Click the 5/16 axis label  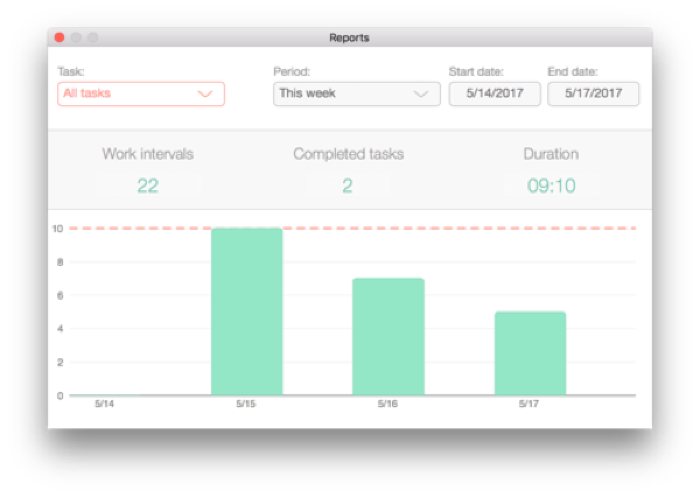click(x=388, y=404)
